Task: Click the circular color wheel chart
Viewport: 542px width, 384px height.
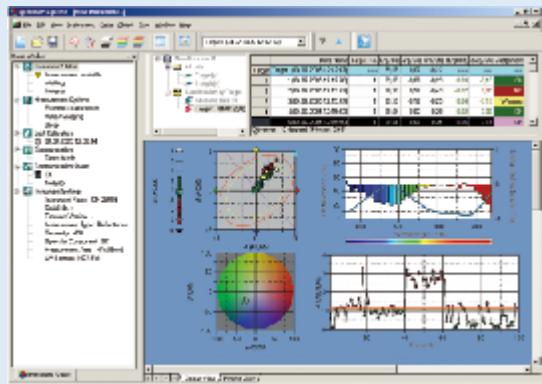Action: (x=255, y=291)
